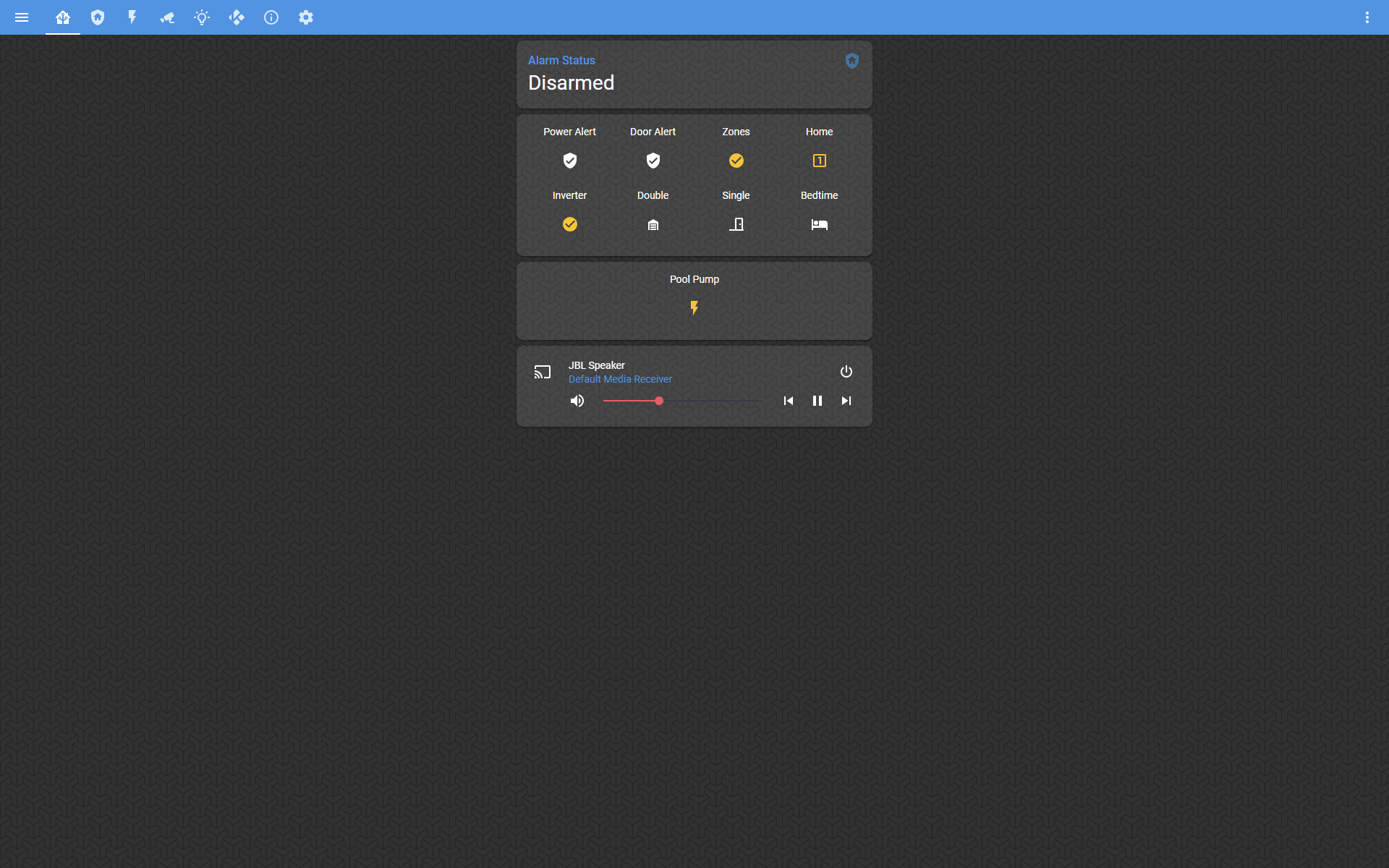Open the info circle tab
Viewport: 1389px width, 868px height.
coord(271,17)
